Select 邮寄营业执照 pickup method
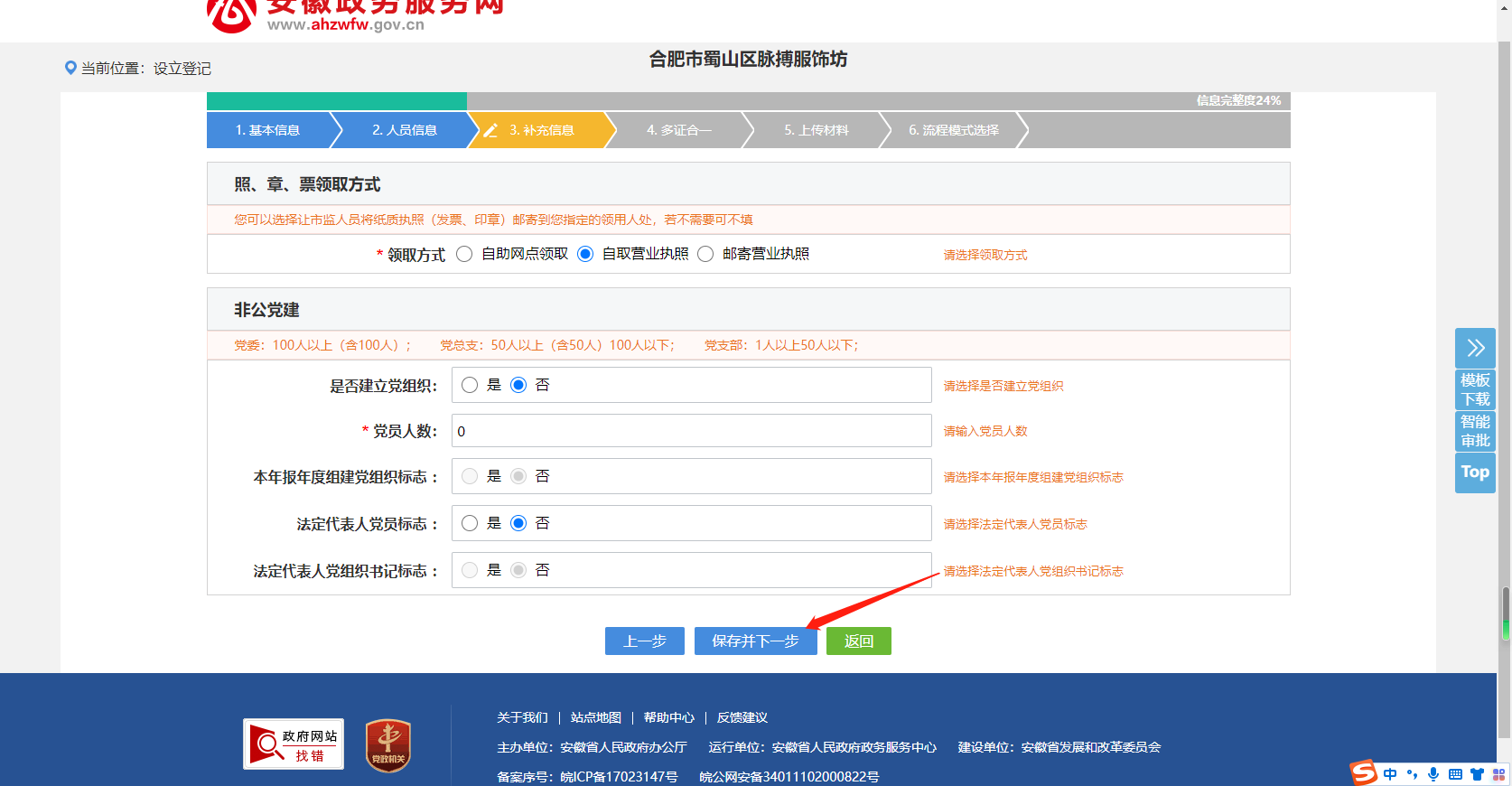The width and height of the screenshot is (1512, 786). point(705,254)
